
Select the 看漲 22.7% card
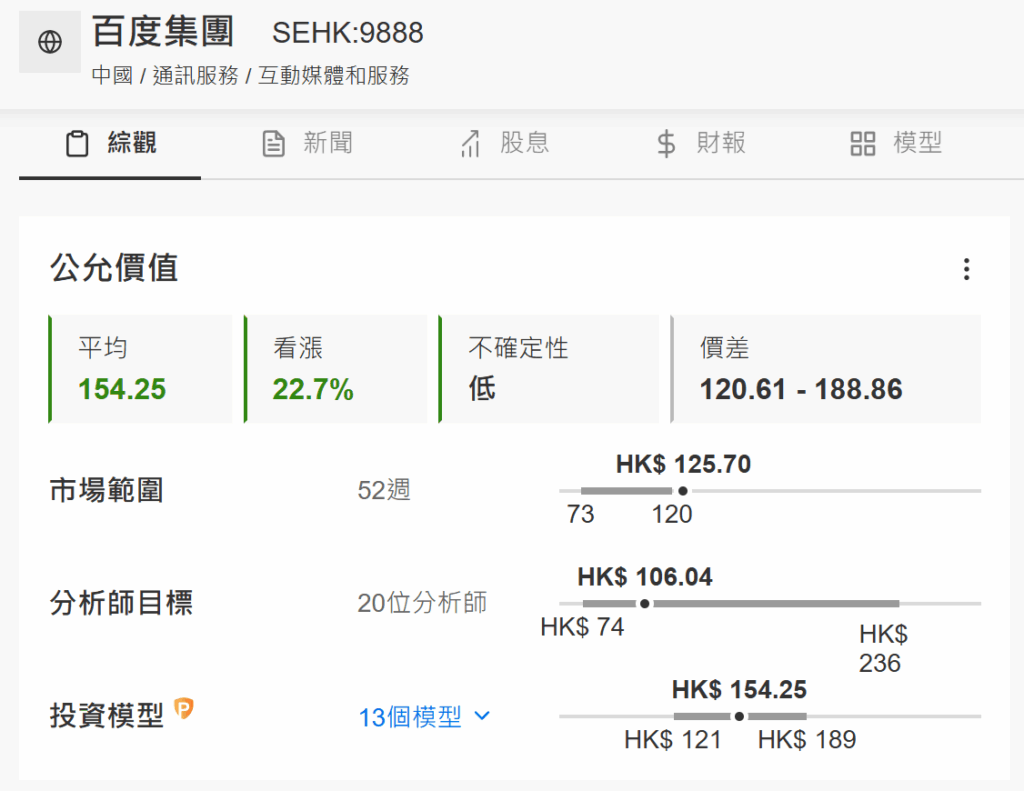click(336, 369)
